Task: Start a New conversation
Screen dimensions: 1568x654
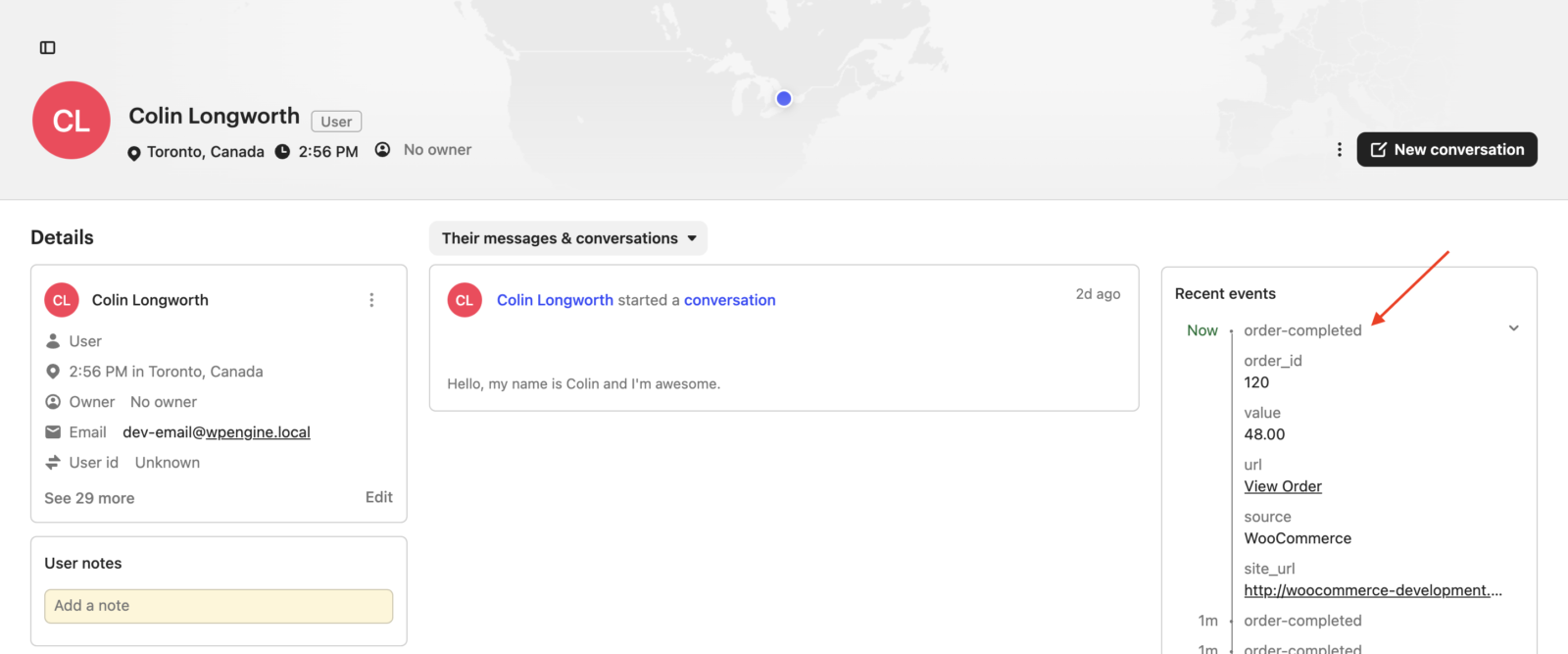Action: (x=1446, y=150)
